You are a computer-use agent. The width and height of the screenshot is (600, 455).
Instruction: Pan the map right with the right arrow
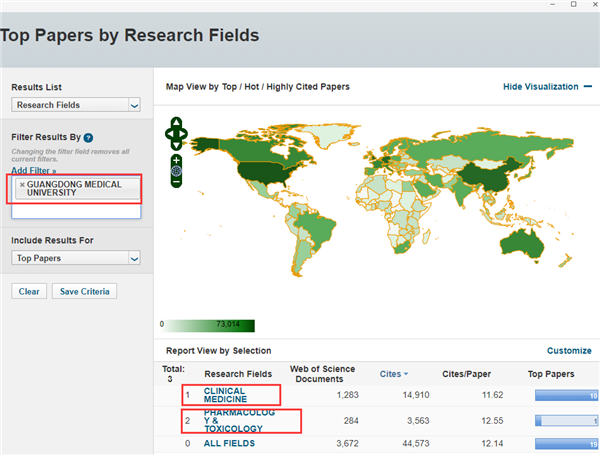point(183,134)
